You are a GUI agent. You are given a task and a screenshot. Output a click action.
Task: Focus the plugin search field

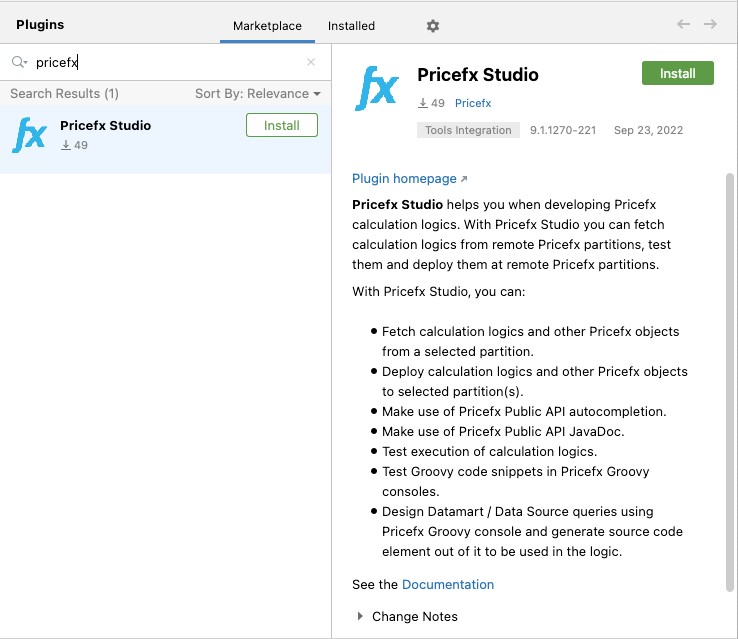(167, 62)
